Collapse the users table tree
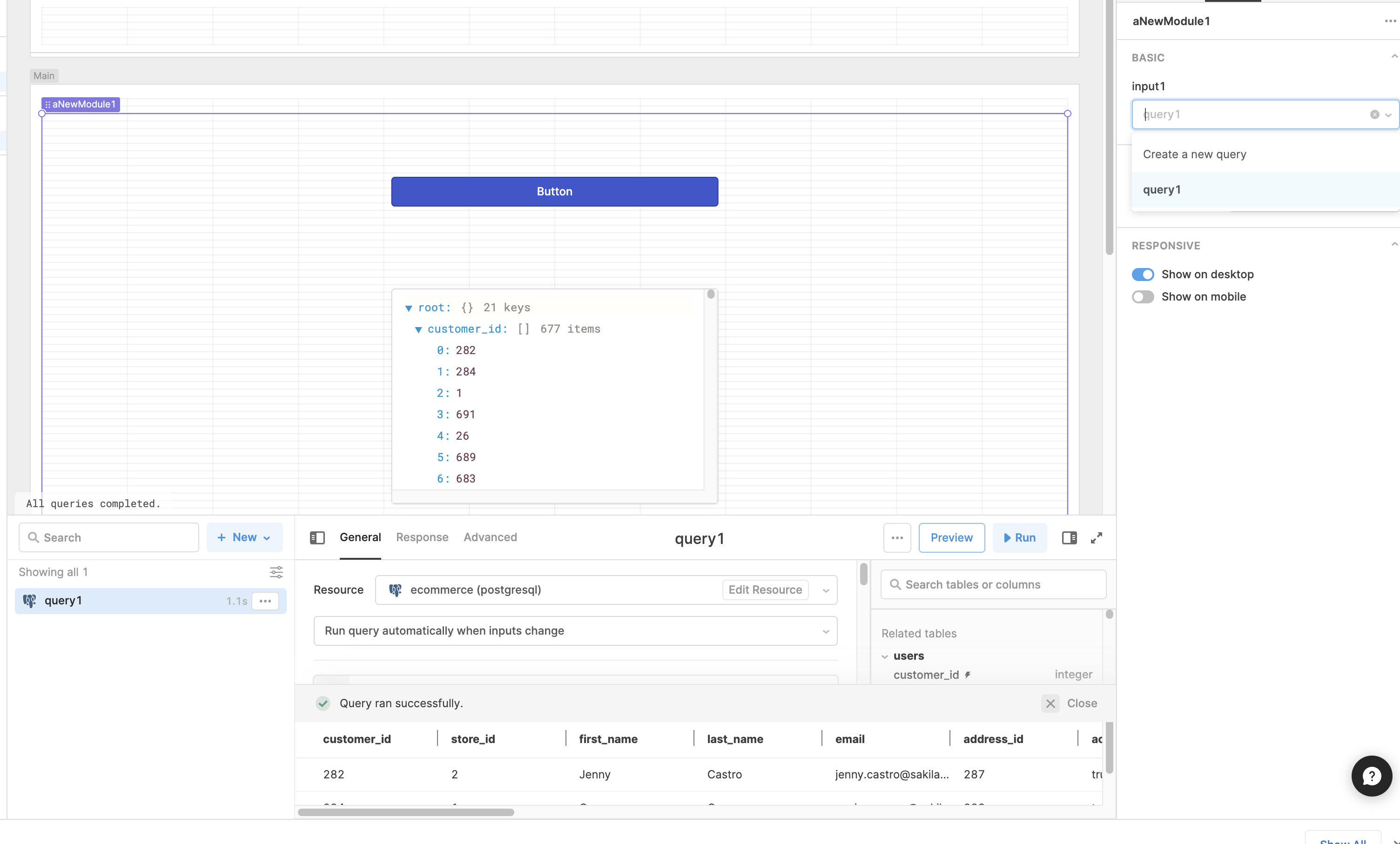1400x844 pixels. tap(885, 656)
